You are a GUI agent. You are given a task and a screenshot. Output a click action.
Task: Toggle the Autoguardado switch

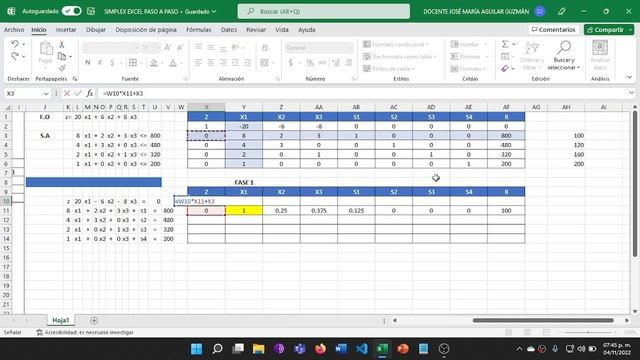point(71,11)
